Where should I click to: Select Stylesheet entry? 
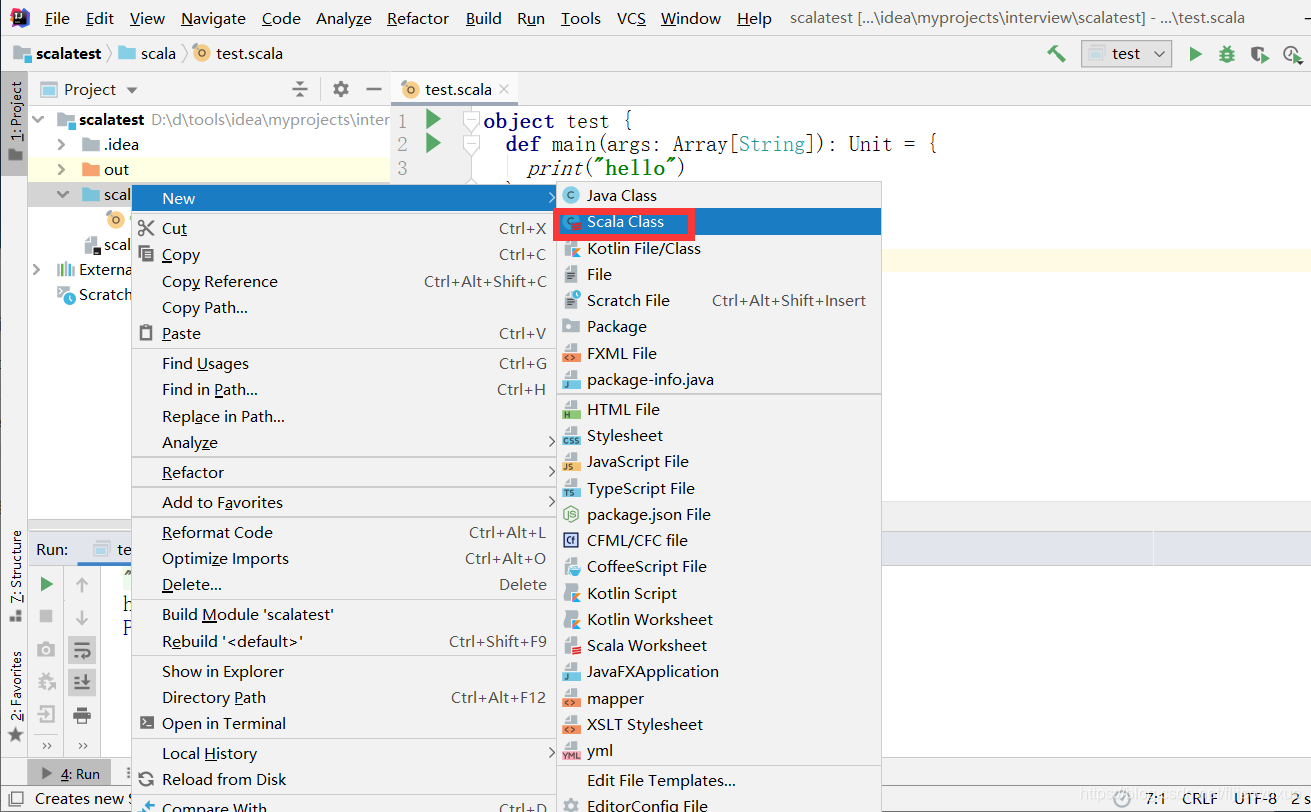coord(718,435)
